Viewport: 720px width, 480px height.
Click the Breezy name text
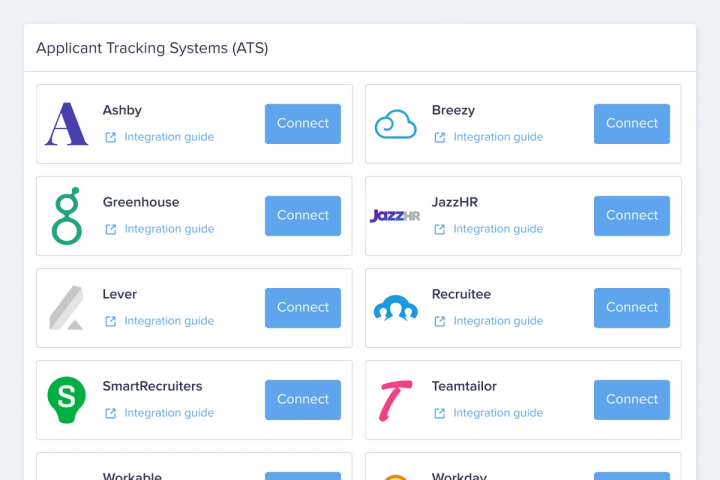(x=453, y=110)
